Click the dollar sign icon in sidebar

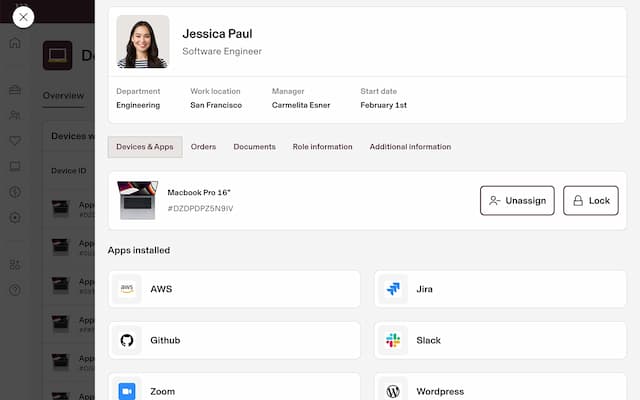pyautogui.click(x=14, y=192)
